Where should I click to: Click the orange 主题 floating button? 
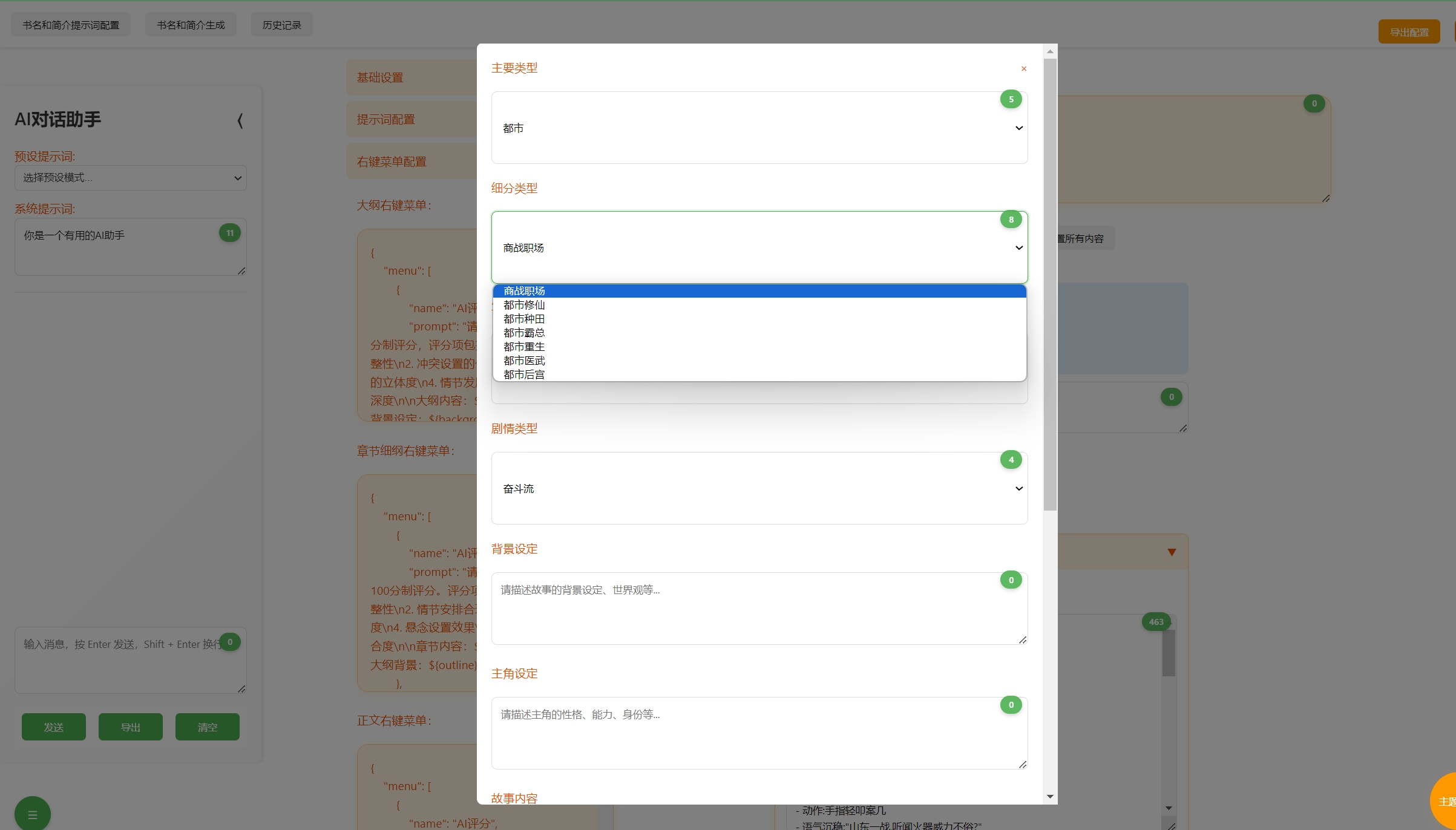tap(1445, 802)
